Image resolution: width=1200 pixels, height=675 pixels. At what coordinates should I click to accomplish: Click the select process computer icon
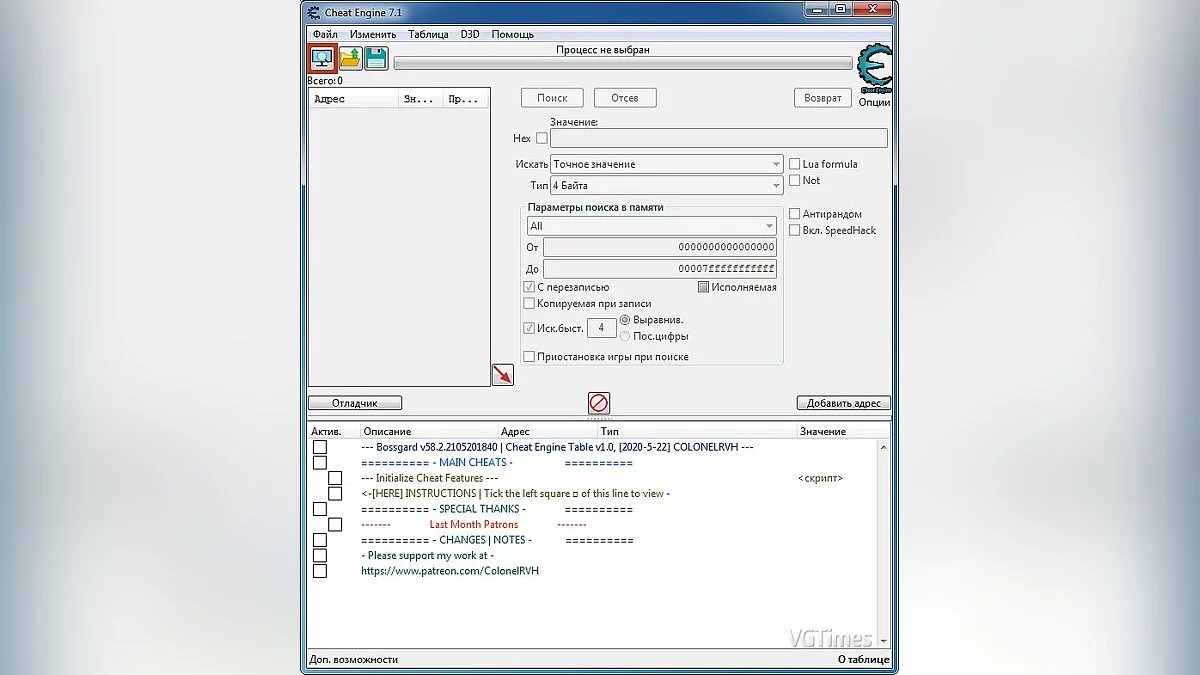[321, 58]
